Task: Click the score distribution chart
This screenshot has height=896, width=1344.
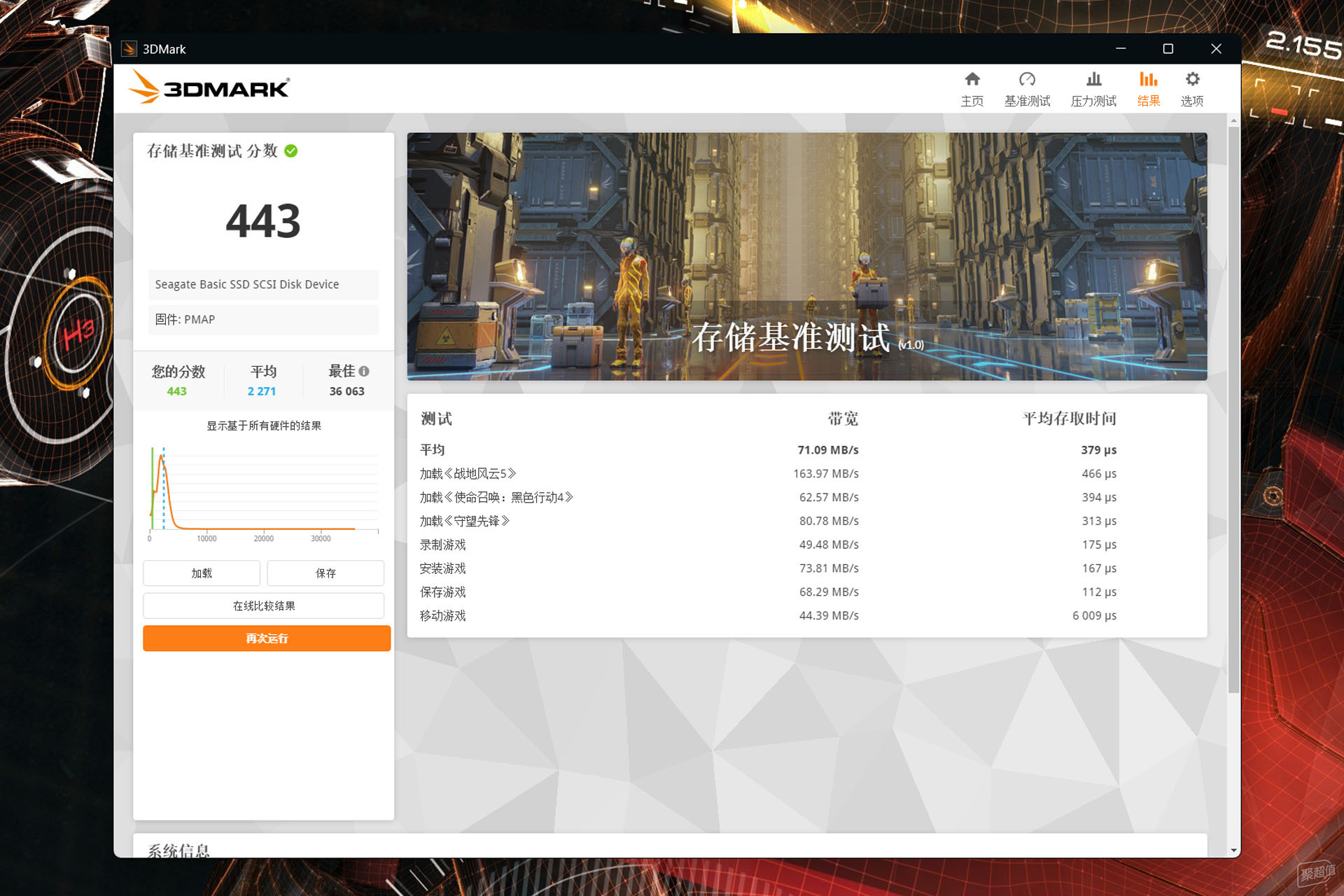Action: [264, 494]
